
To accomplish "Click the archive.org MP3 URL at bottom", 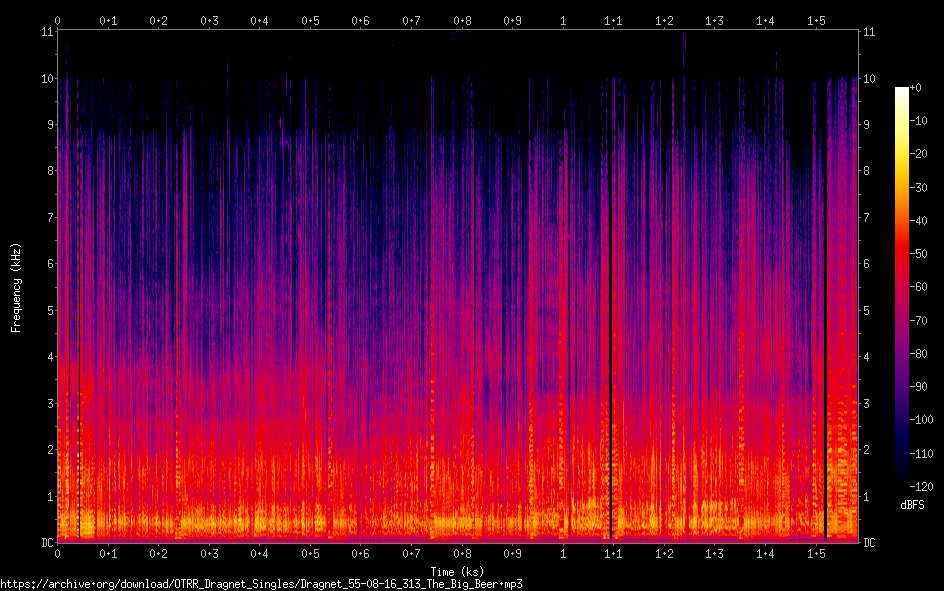I will click(262, 583).
